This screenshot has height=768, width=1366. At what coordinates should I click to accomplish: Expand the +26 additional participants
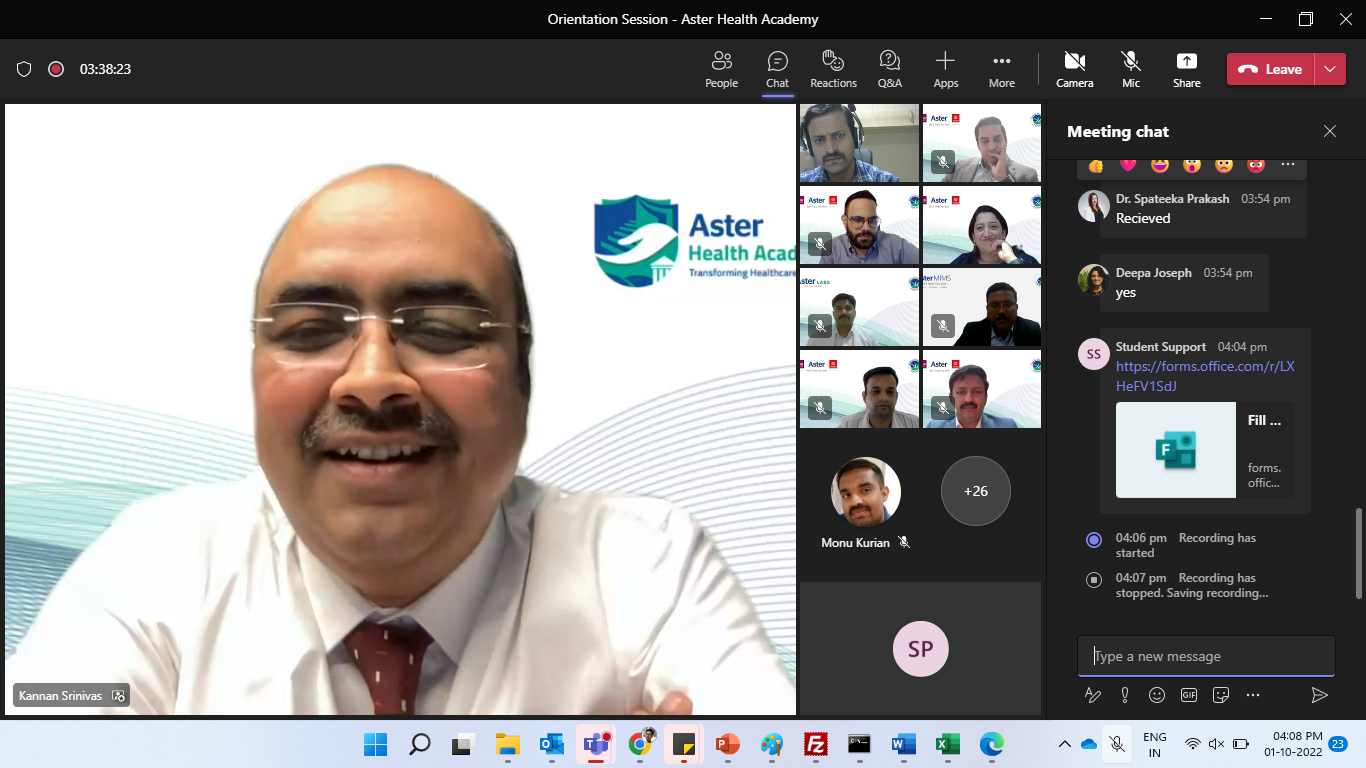click(x=975, y=491)
